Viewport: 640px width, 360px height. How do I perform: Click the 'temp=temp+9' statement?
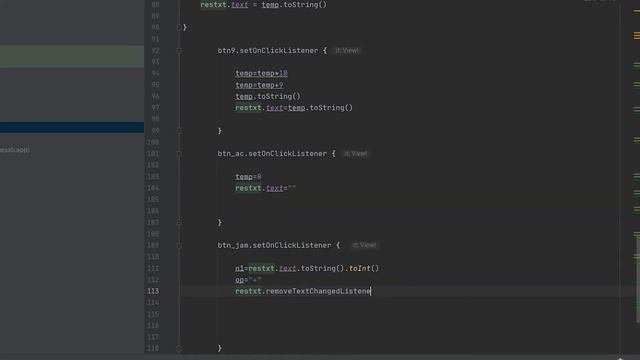click(259, 85)
